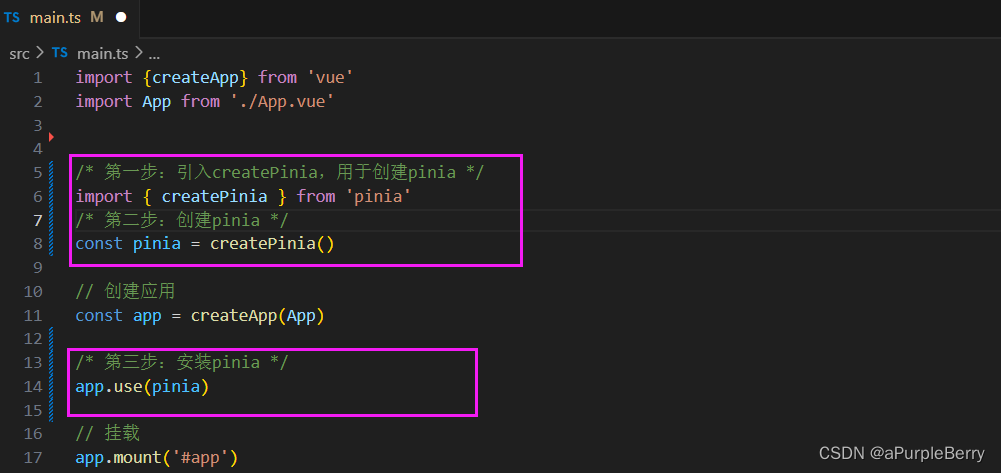Click the comment '// 挂载'
This screenshot has width=1001, height=473.
[107, 434]
